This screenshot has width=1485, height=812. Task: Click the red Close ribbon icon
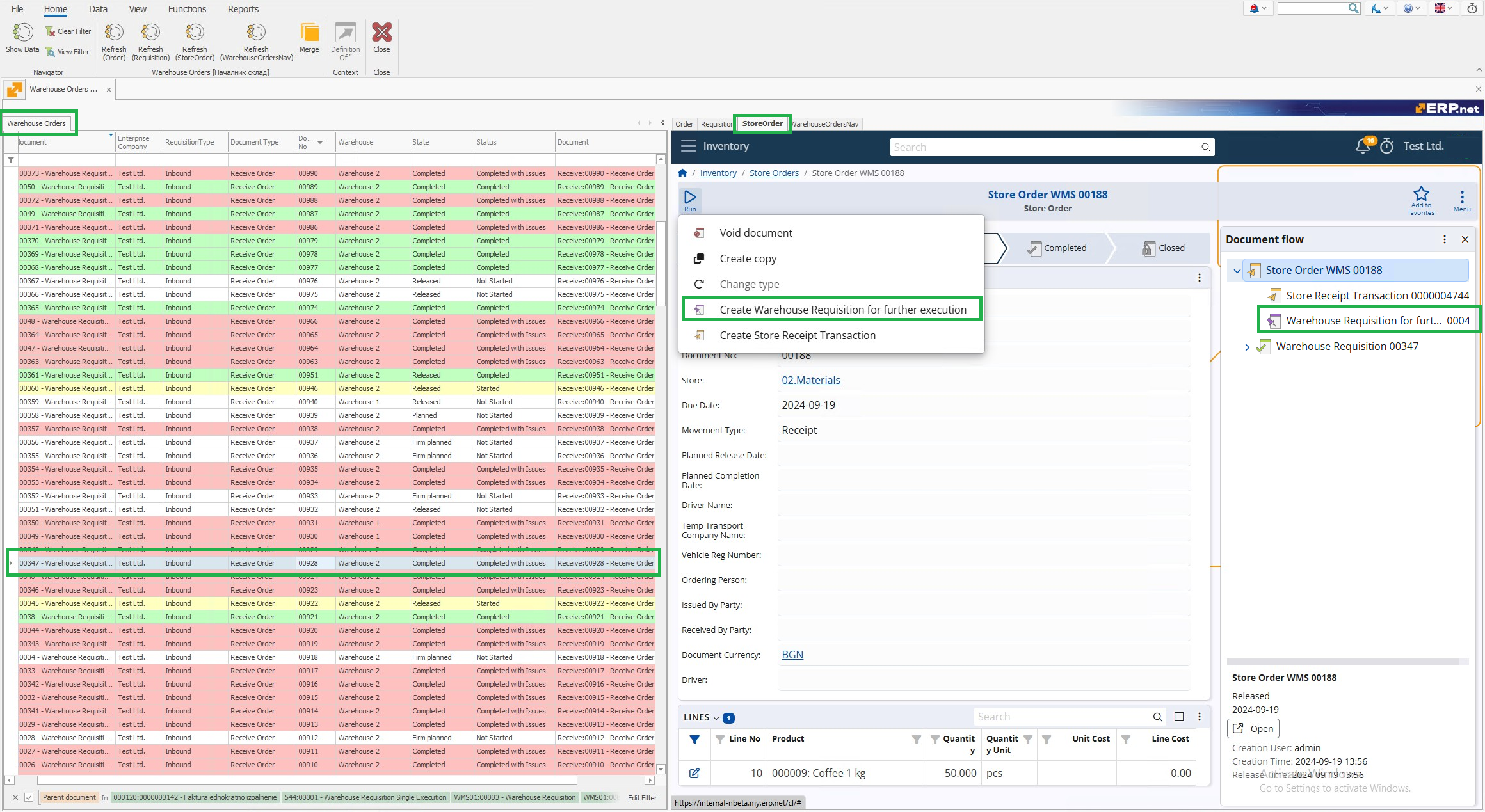[381, 32]
